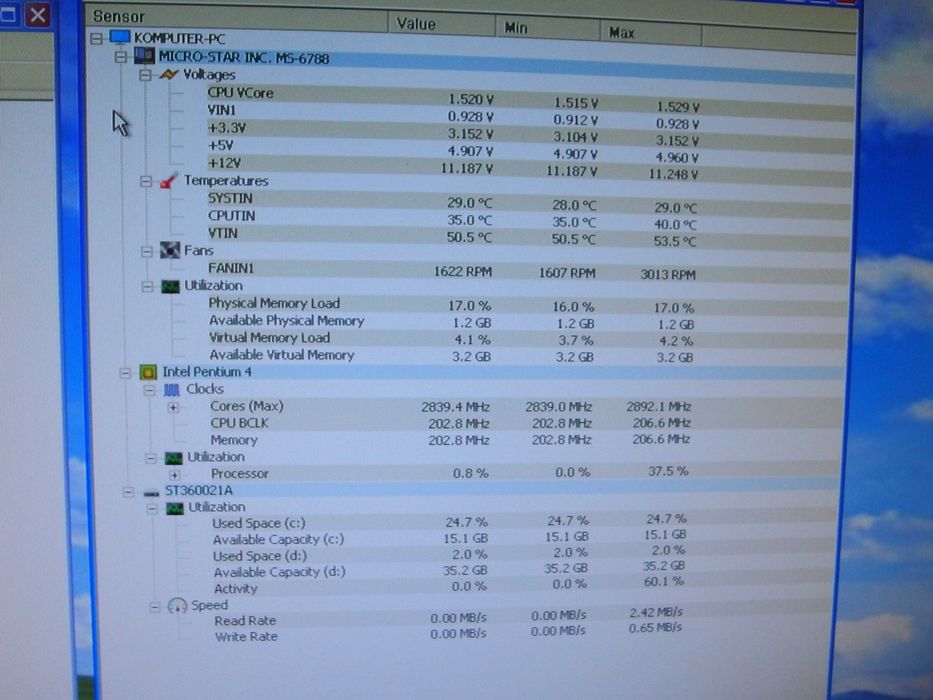The height and width of the screenshot is (700, 933).
Task: Click the 3013 RPM max fan value
Action: pyautogui.click(x=667, y=274)
